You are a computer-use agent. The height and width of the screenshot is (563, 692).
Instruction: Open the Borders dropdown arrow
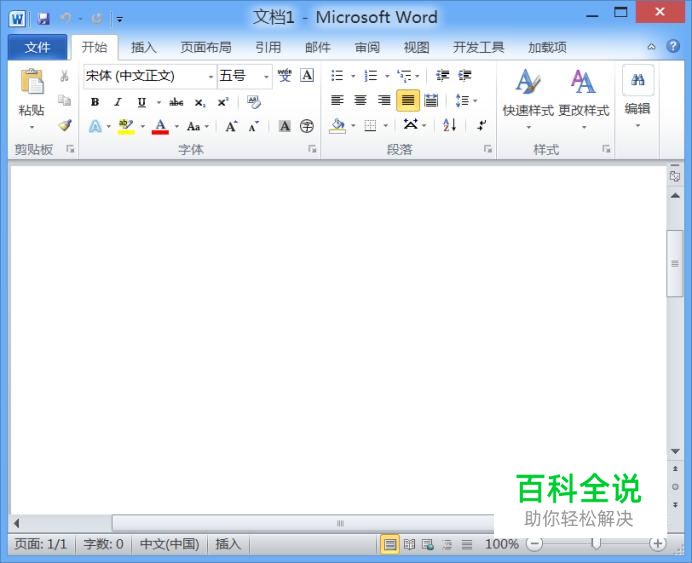pyautogui.click(x=386, y=126)
